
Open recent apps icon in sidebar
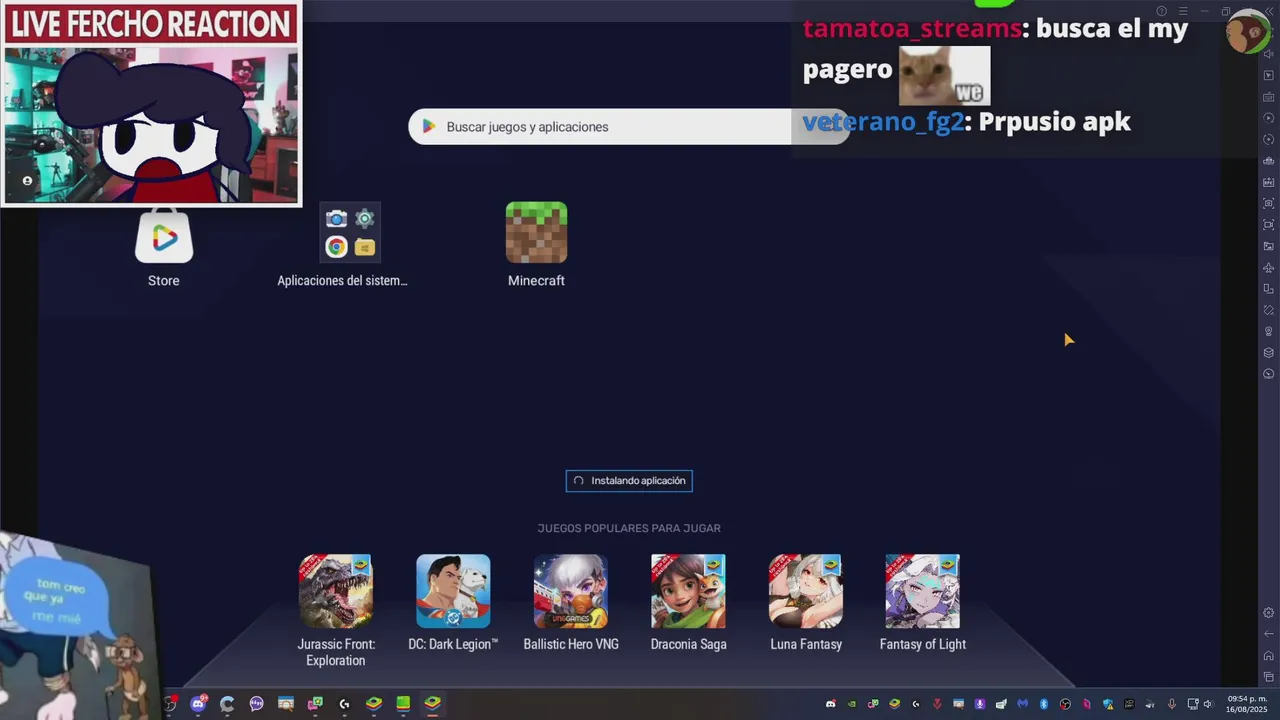point(1269,677)
